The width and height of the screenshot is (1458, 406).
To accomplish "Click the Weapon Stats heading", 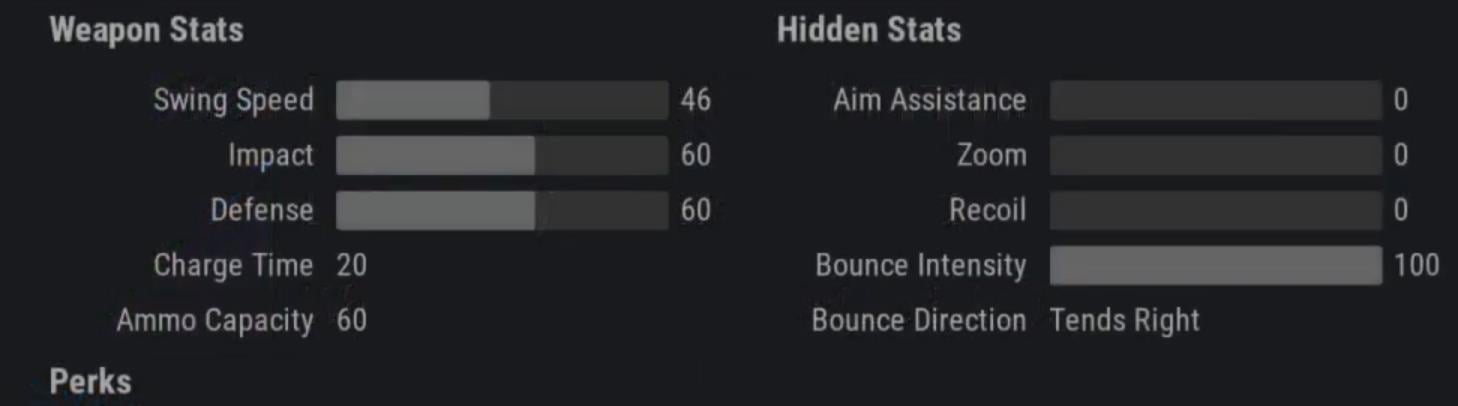I will [146, 30].
